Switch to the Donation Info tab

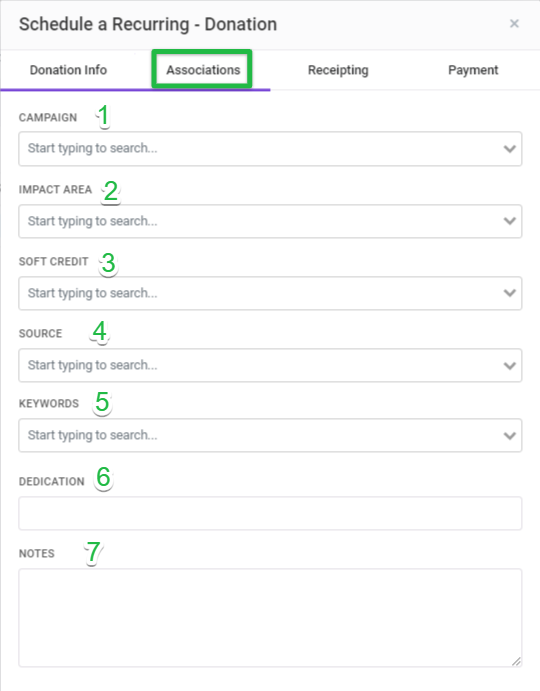[x=68, y=70]
